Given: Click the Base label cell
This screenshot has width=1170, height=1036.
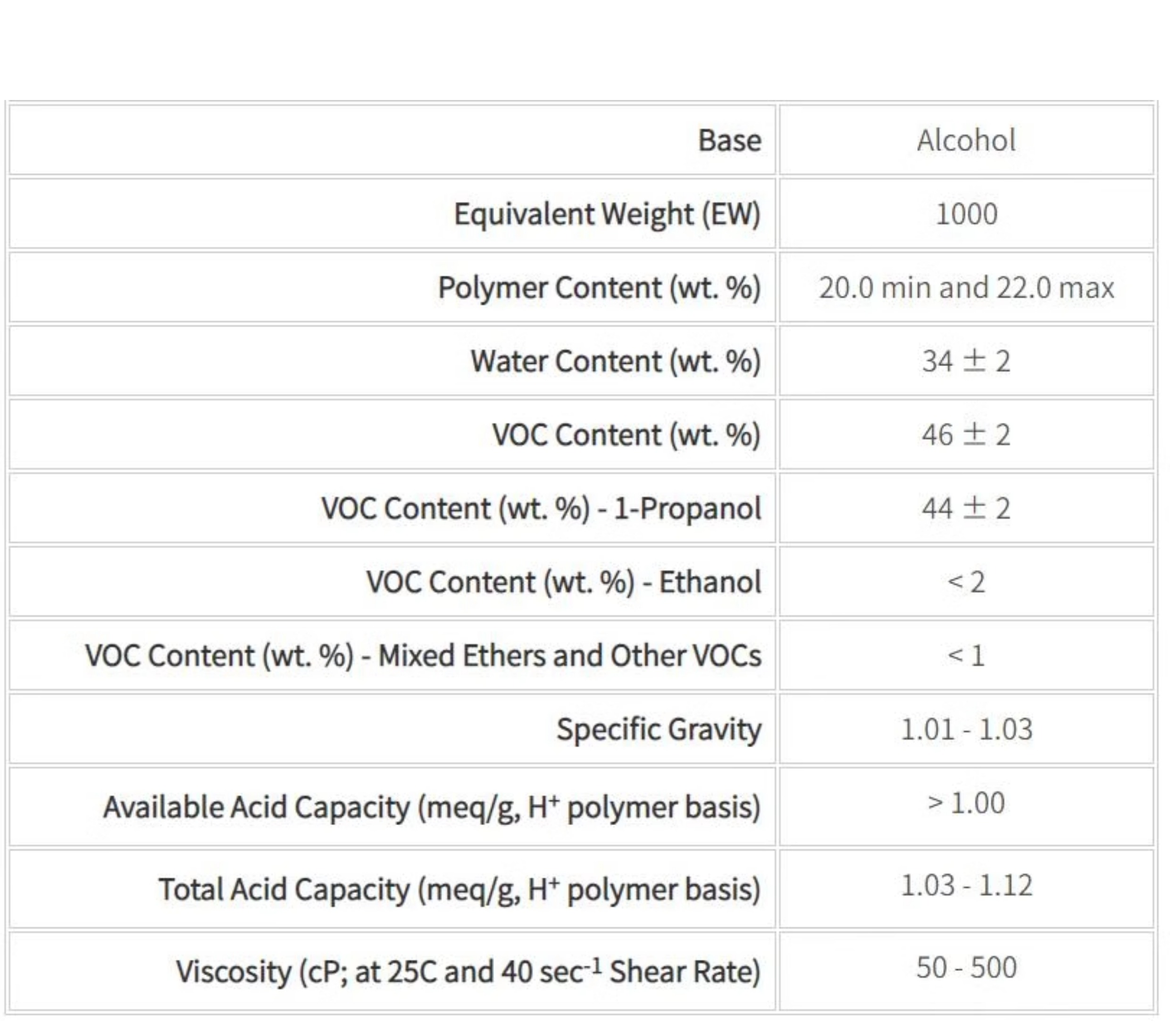Looking at the screenshot, I should point(729,140).
